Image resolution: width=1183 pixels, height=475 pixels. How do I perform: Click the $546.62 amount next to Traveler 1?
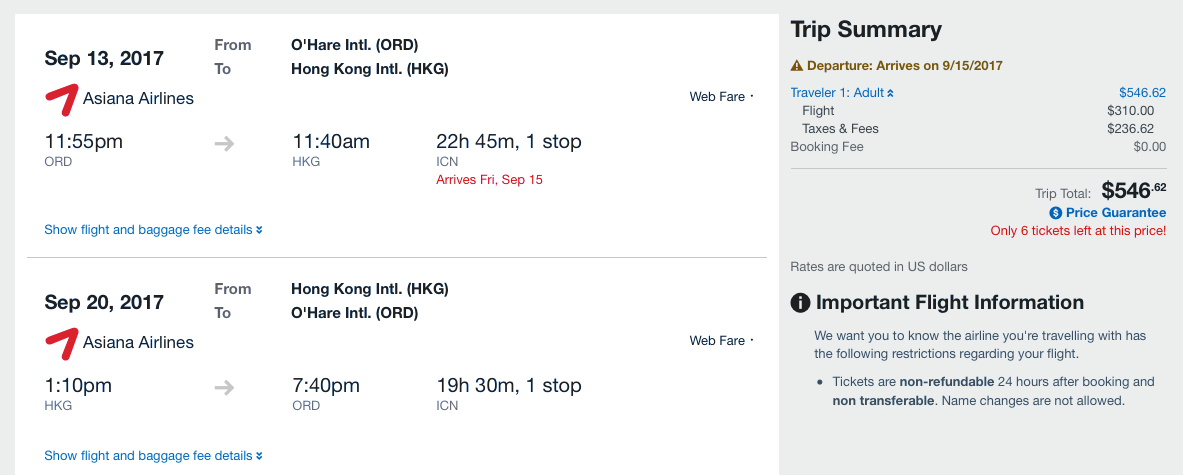(1142, 93)
